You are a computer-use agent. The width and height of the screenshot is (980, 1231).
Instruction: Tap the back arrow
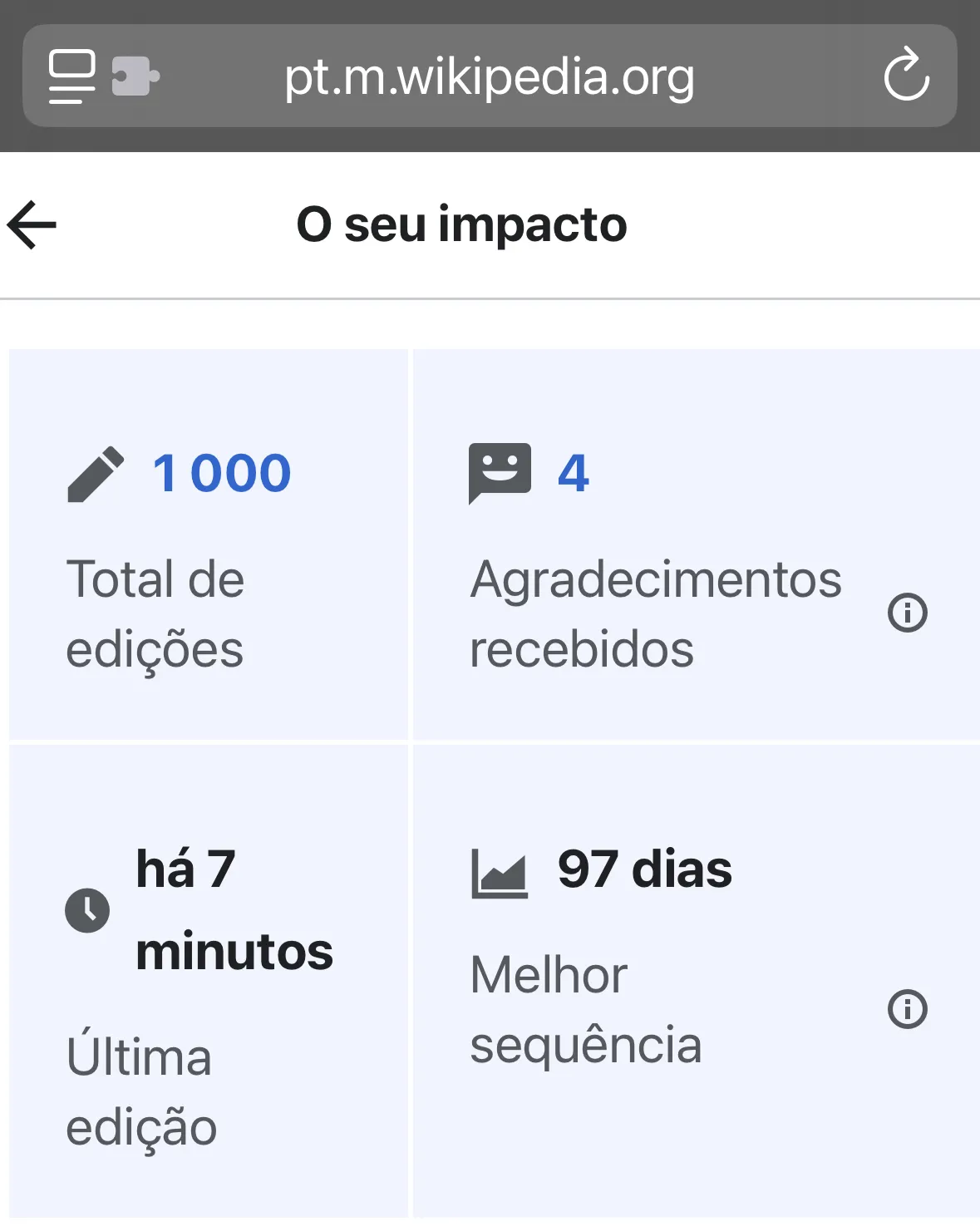click(32, 224)
